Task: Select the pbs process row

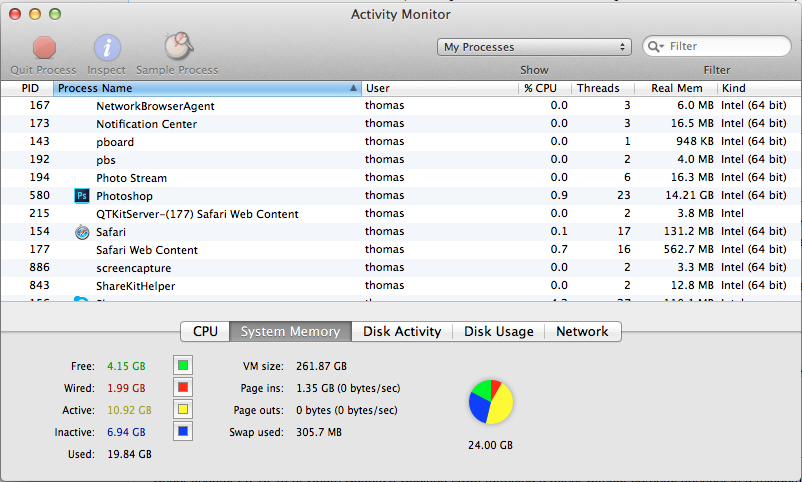Action: [401, 159]
